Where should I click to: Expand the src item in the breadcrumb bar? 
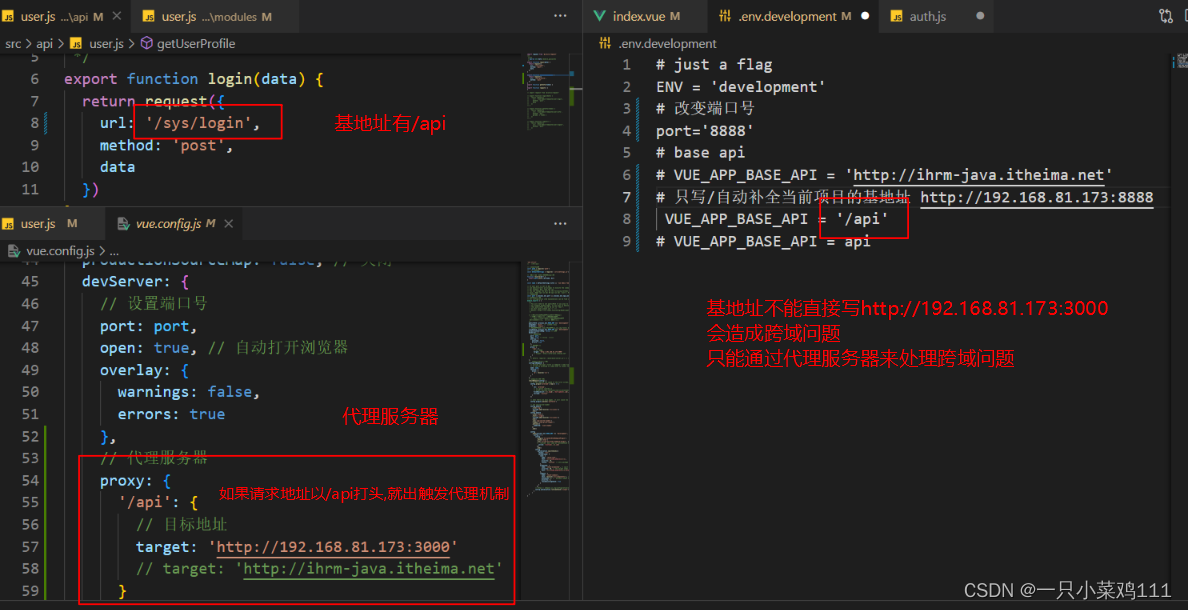(11, 43)
